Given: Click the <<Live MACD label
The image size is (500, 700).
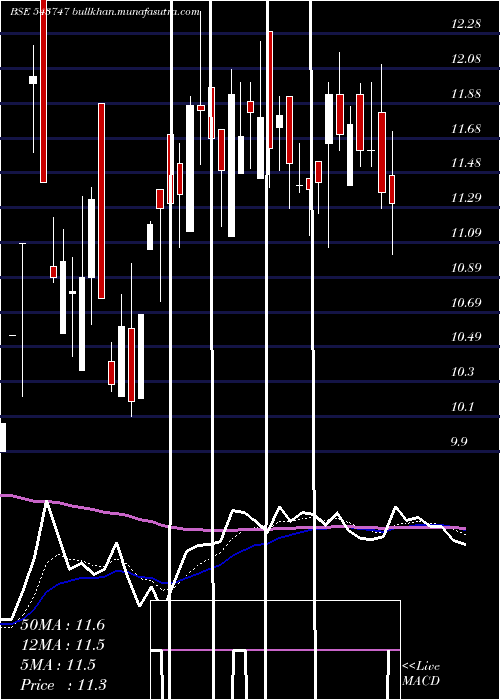Looking at the screenshot, I should point(421,674).
